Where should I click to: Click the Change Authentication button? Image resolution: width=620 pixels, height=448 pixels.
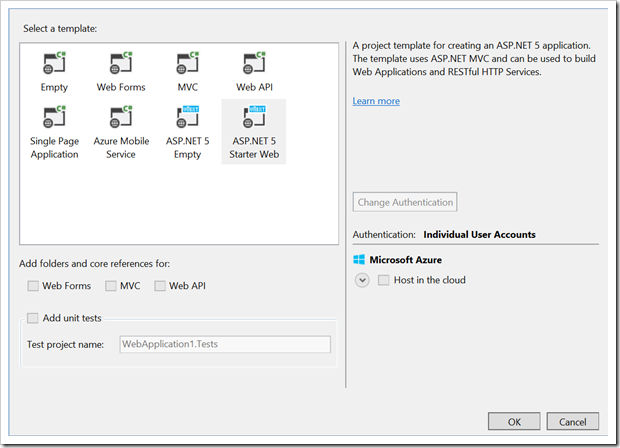[405, 202]
